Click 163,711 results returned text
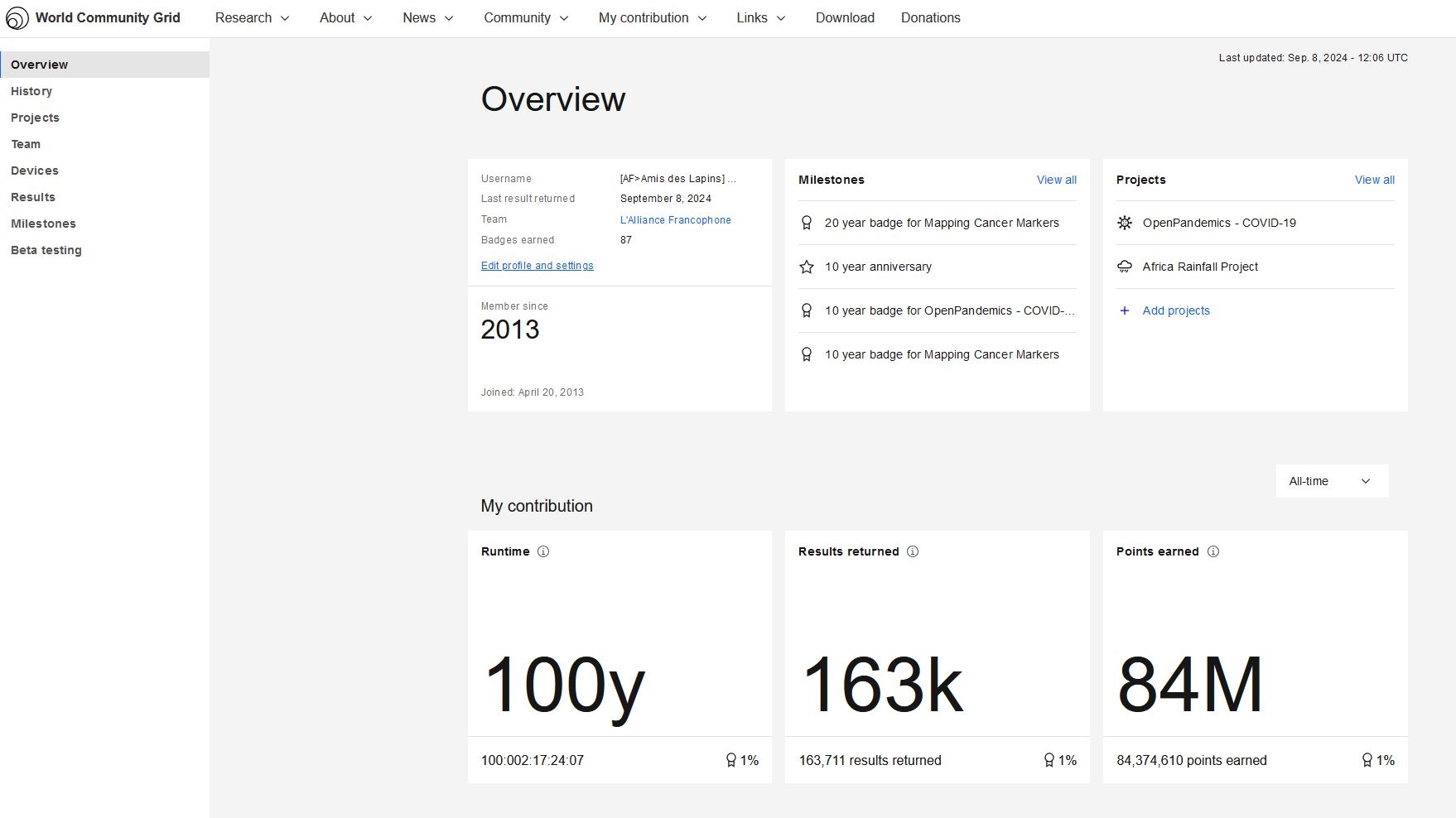 point(870,760)
